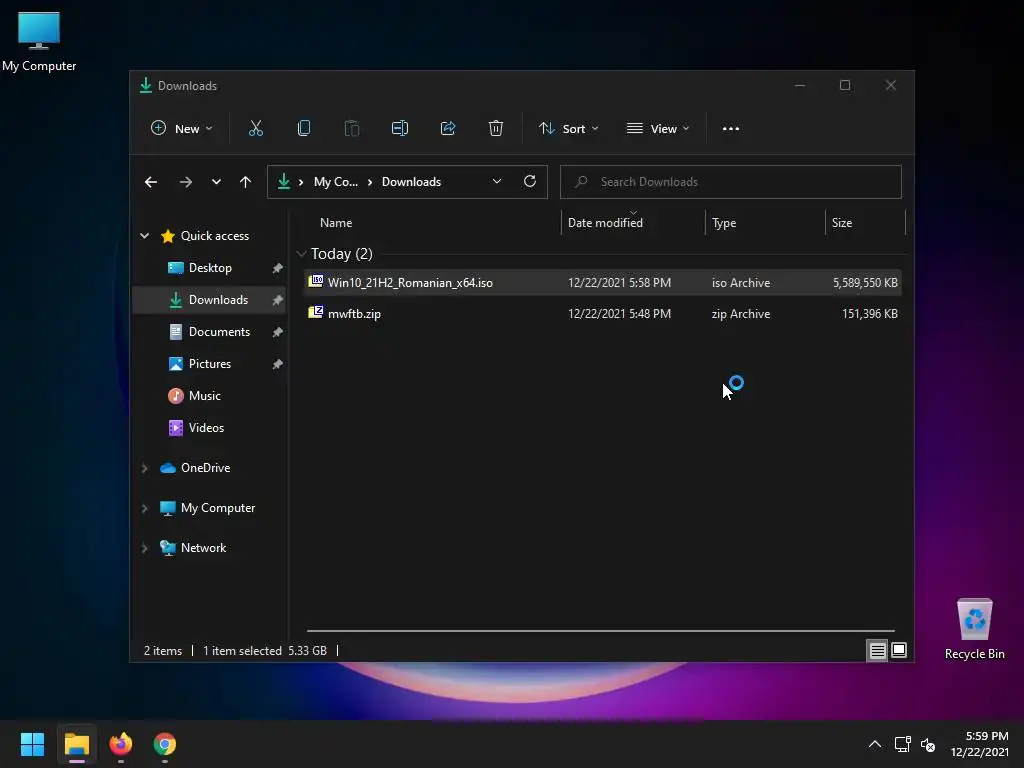Select the mwftb.zip file name
The width and height of the screenshot is (1024, 768).
(354, 314)
